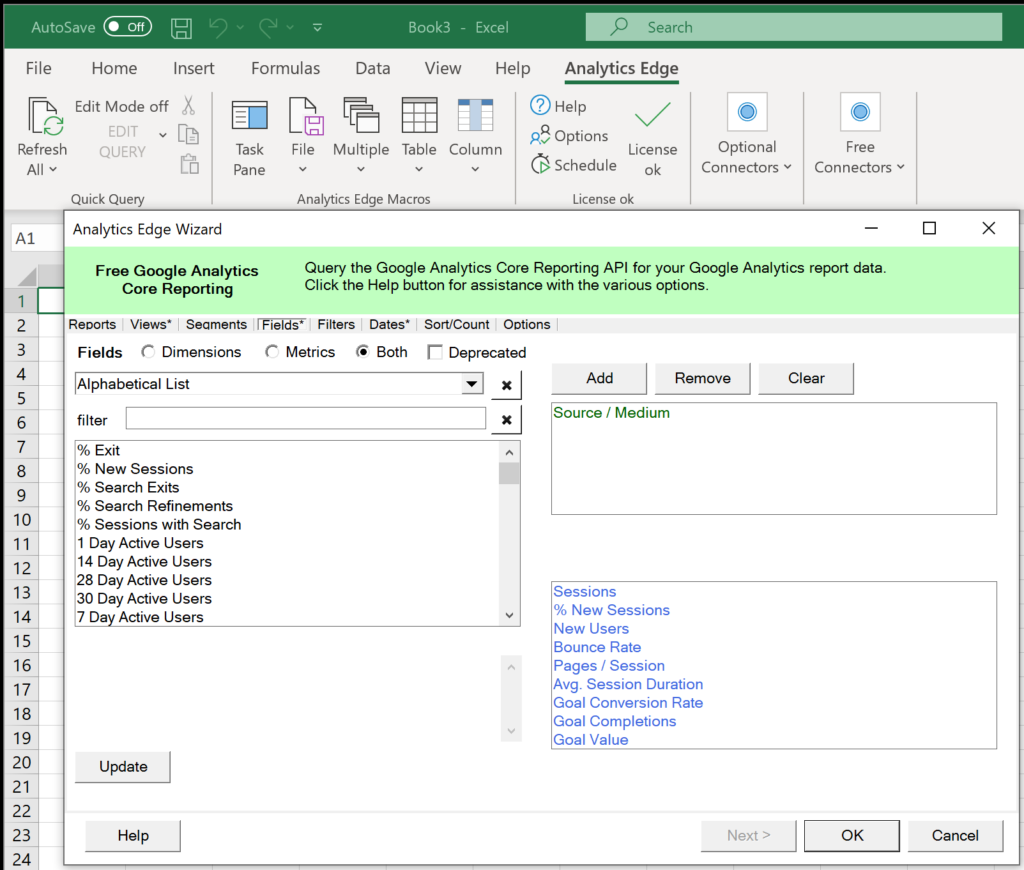Open the Options wizard tab
Screen dimensions: 1024x870
tap(526, 325)
